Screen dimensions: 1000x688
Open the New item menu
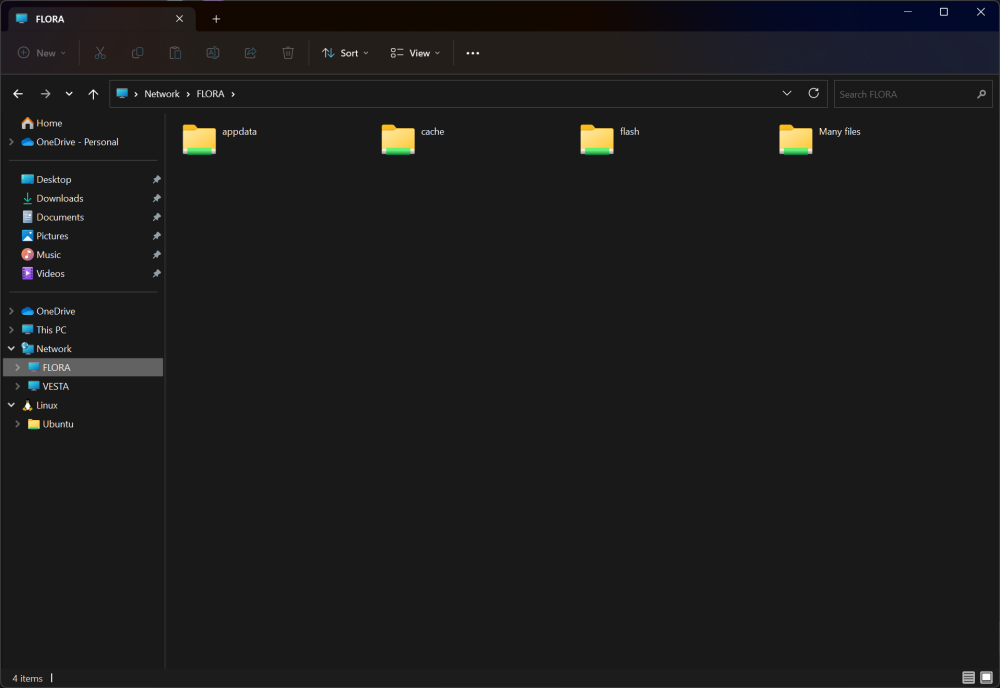41,53
